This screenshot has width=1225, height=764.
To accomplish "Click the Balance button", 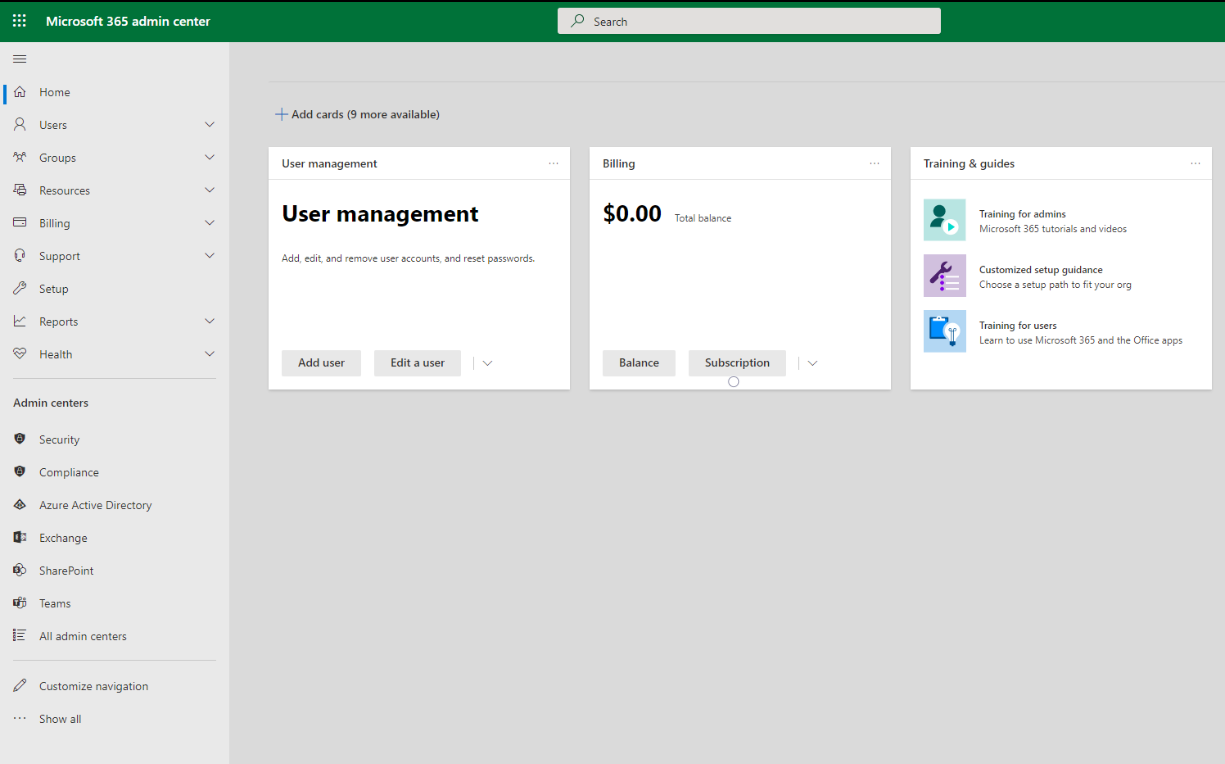I will click(639, 363).
